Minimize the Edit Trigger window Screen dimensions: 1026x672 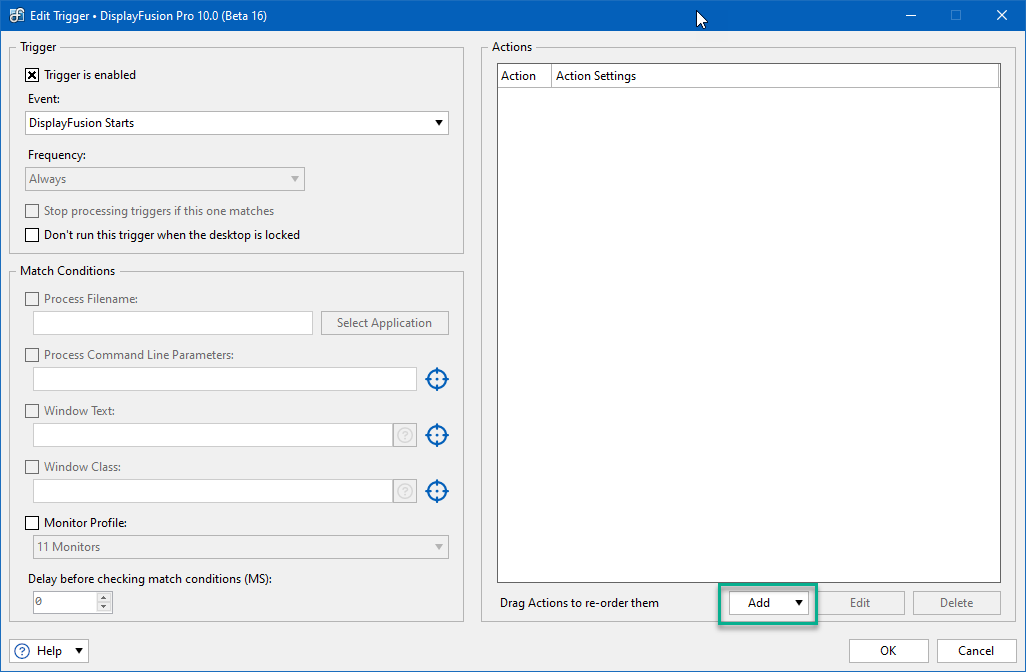pyautogui.click(x=911, y=15)
